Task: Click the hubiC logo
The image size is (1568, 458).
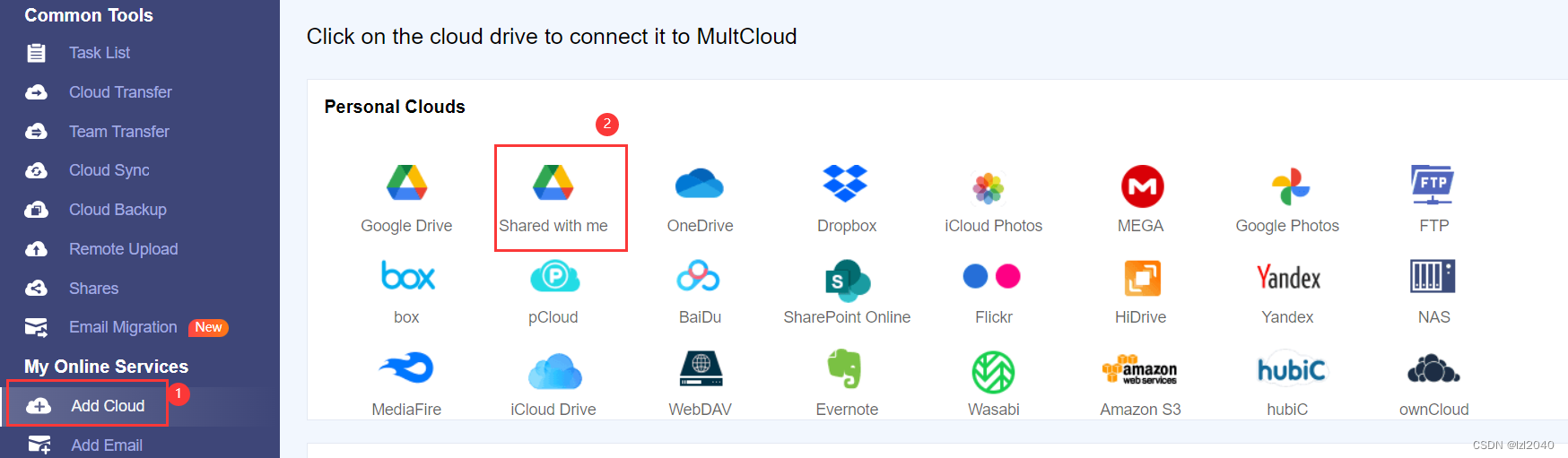Action: coord(1291,368)
